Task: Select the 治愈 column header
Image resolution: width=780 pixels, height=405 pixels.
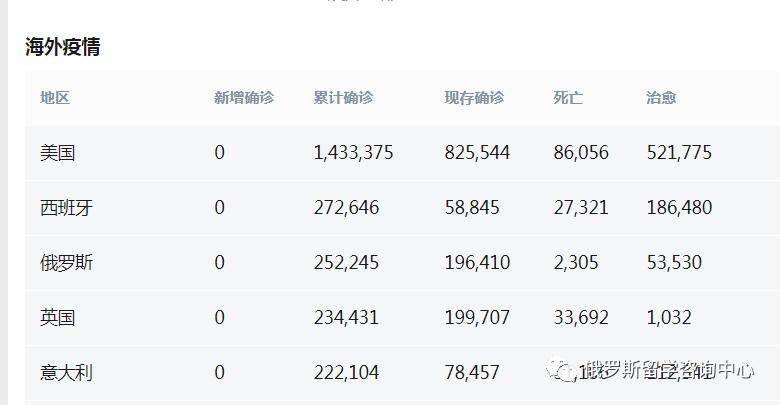Action: [x=661, y=98]
